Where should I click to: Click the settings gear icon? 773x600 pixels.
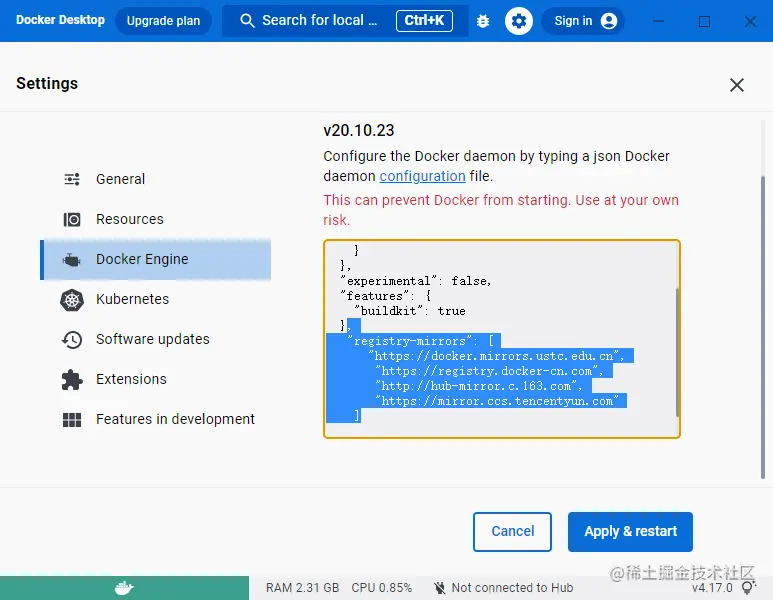tap(519, 21)
